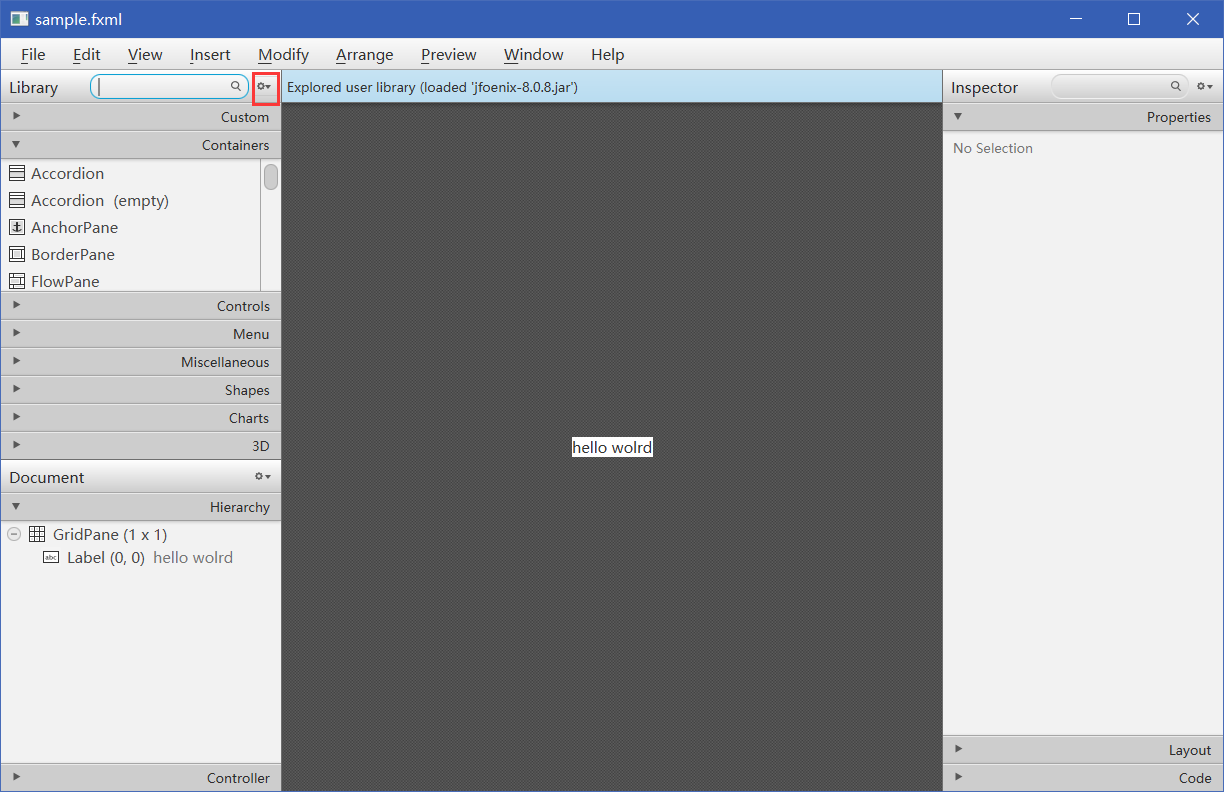The image size is (1224, 792).
Task: Open the Modify menu
Action: coord(283,55)
